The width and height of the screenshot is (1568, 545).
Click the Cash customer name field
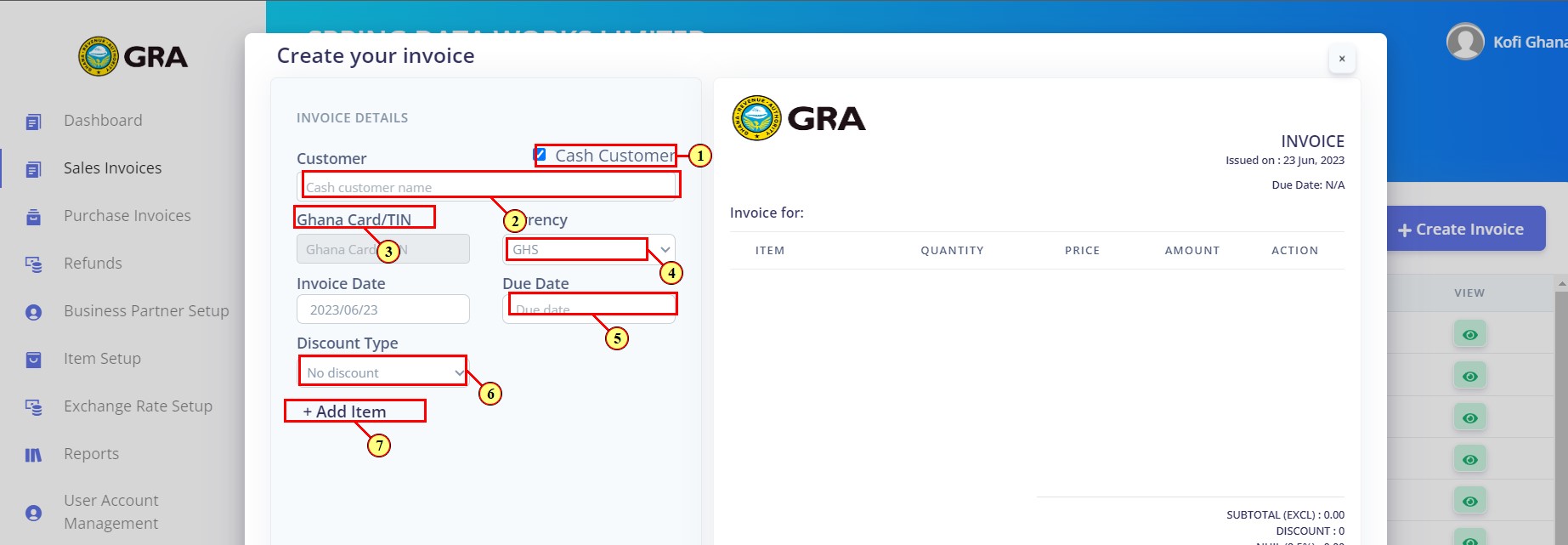click(x=488, y=186)
